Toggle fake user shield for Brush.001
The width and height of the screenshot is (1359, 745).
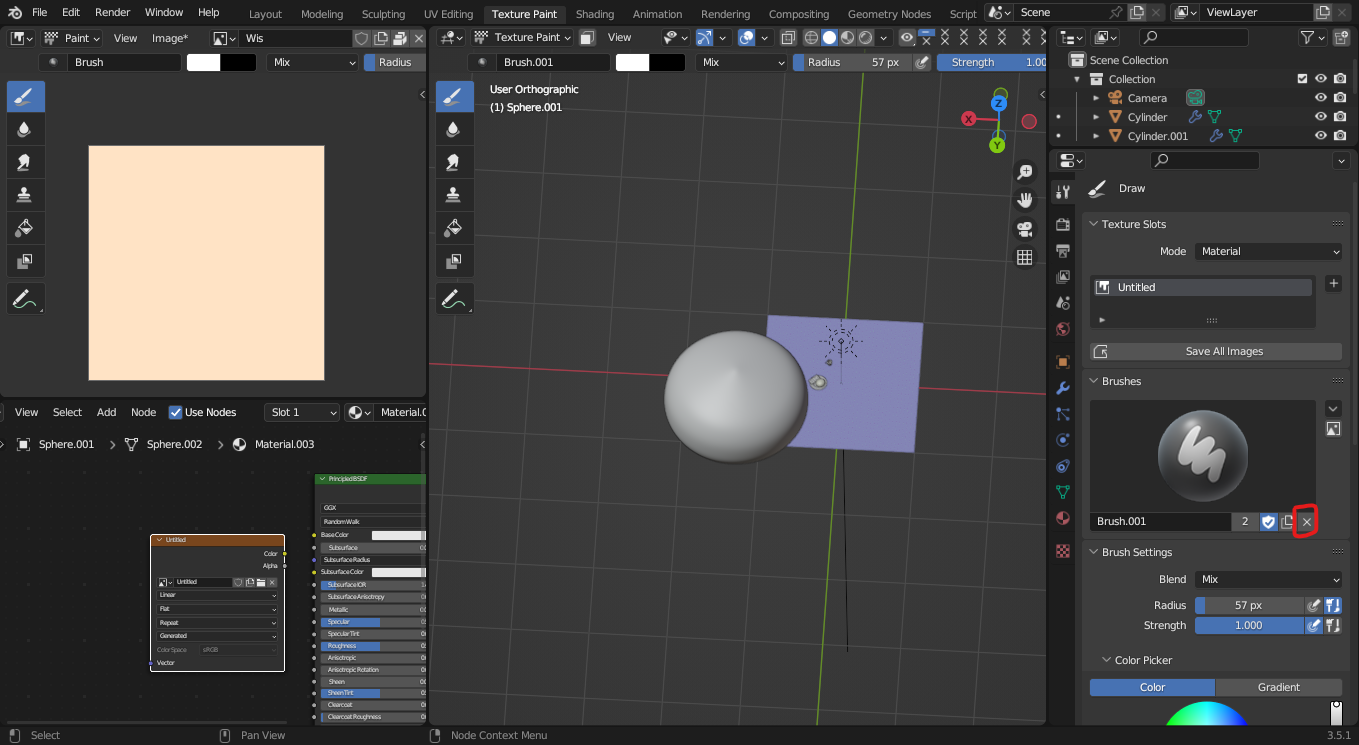pos(1268,522)
